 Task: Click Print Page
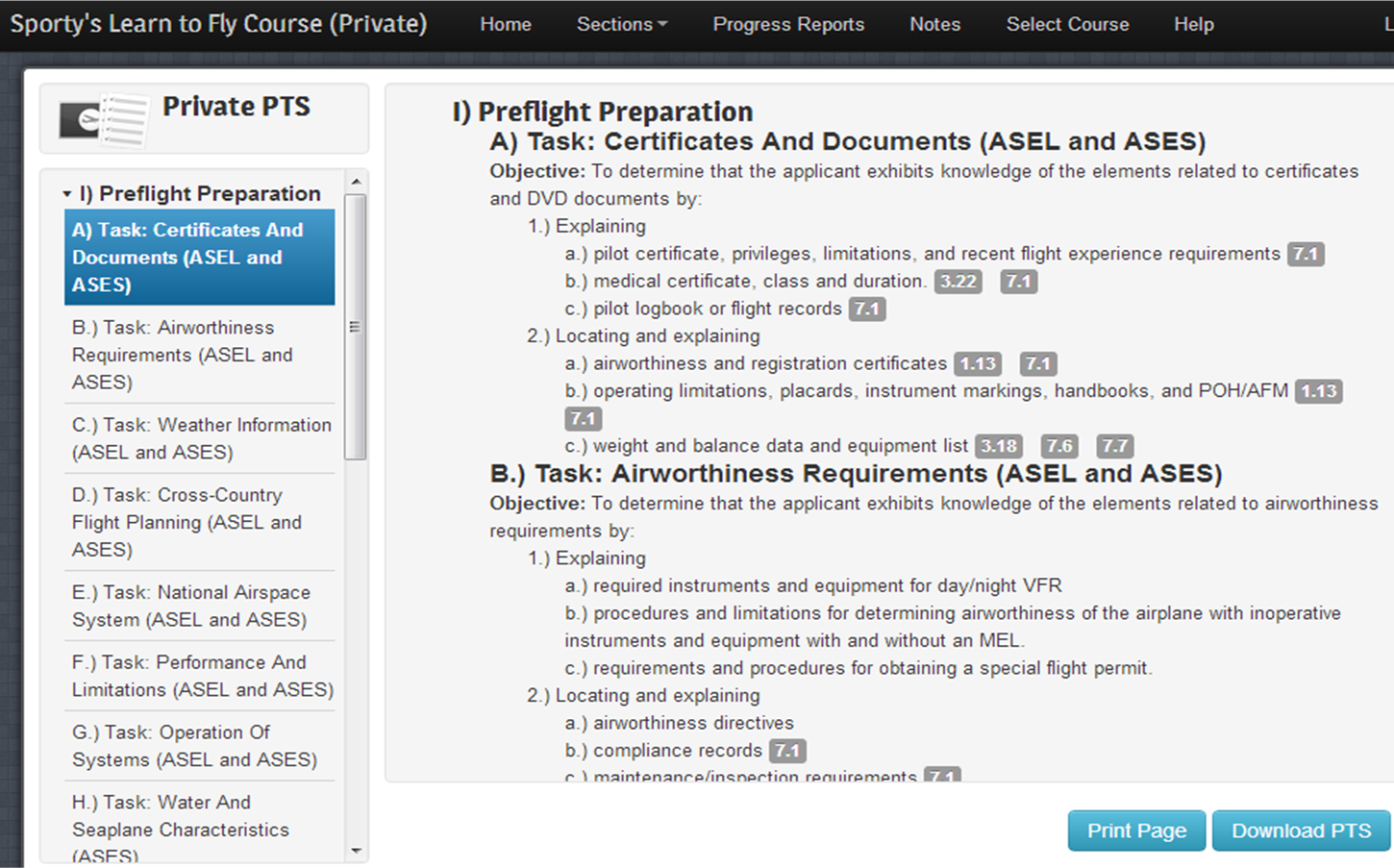(1135, 830)
